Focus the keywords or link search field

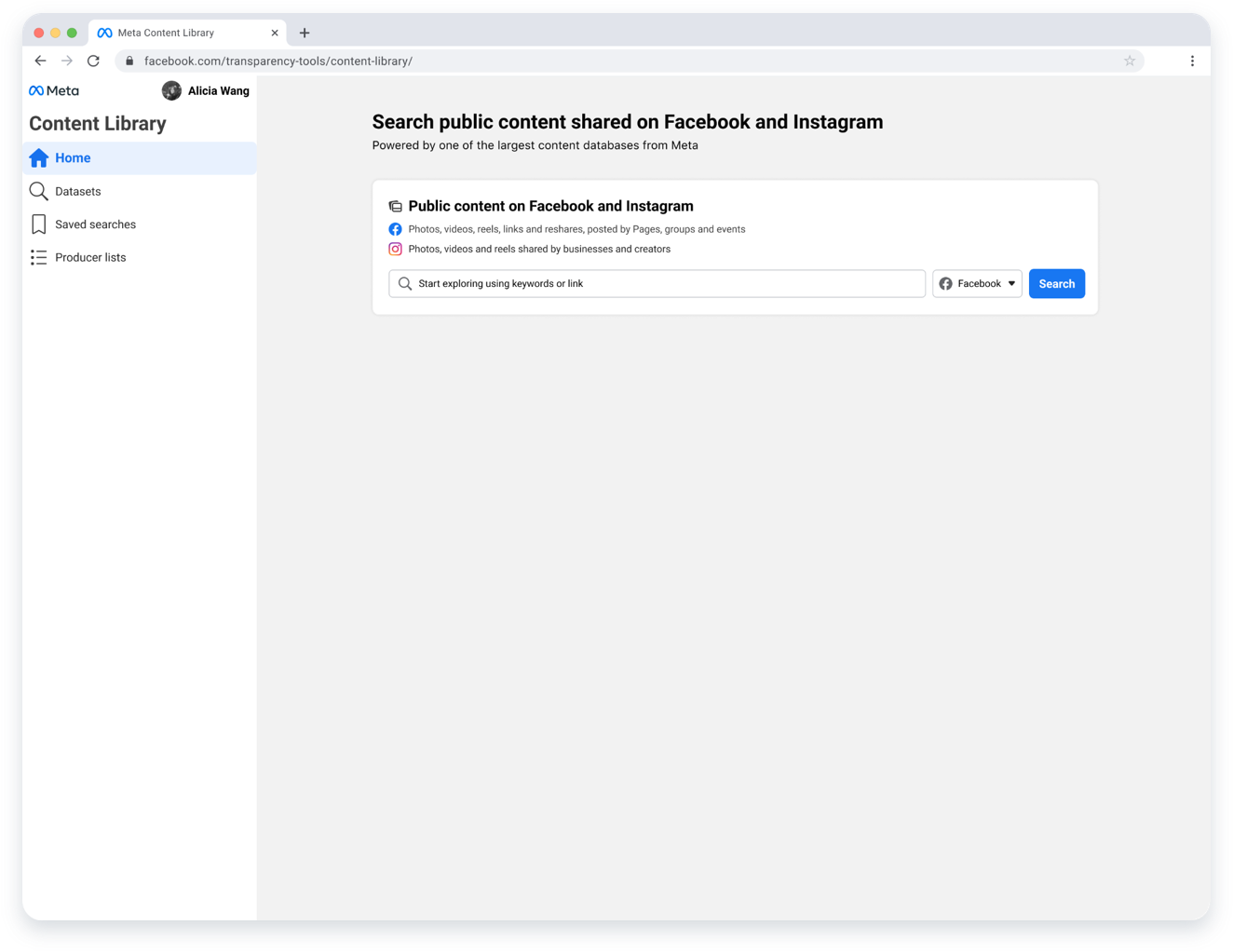(x=657, y=283)
